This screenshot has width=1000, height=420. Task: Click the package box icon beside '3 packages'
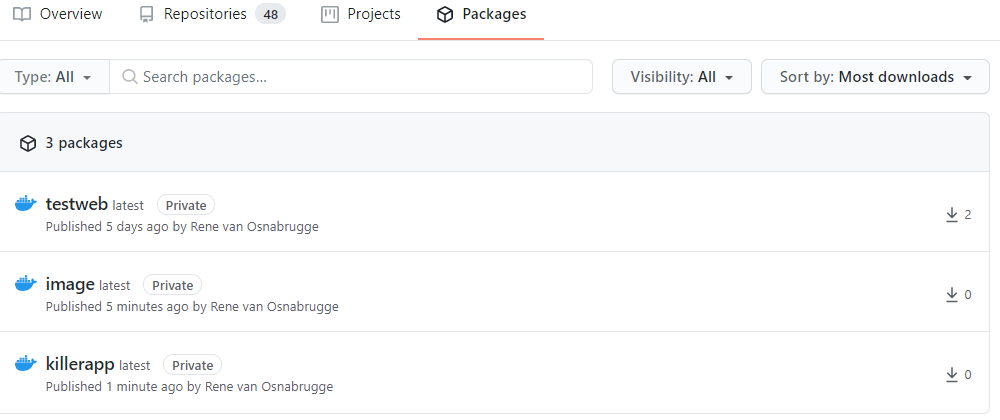[28, 143]
